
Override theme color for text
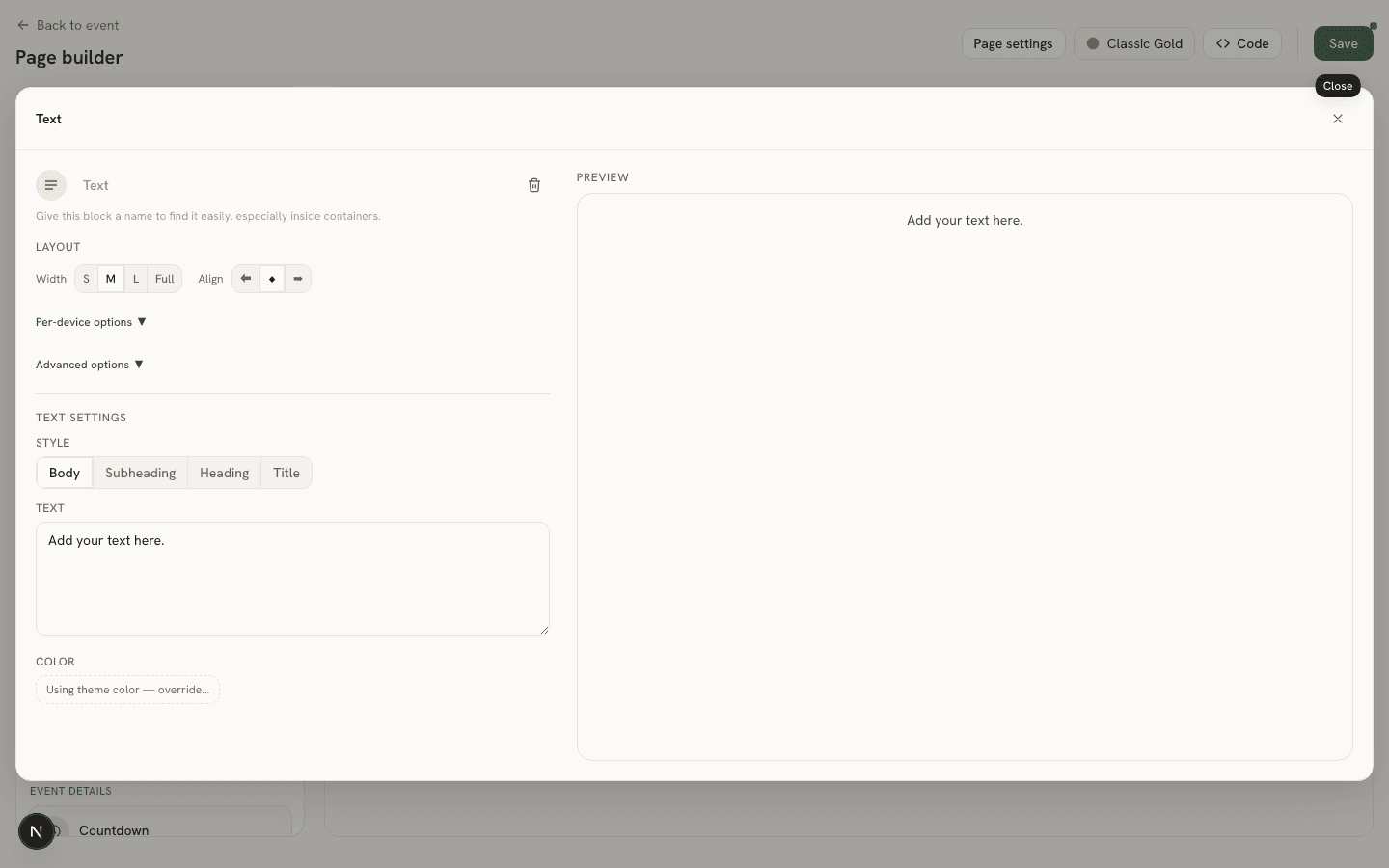point(127,690)
